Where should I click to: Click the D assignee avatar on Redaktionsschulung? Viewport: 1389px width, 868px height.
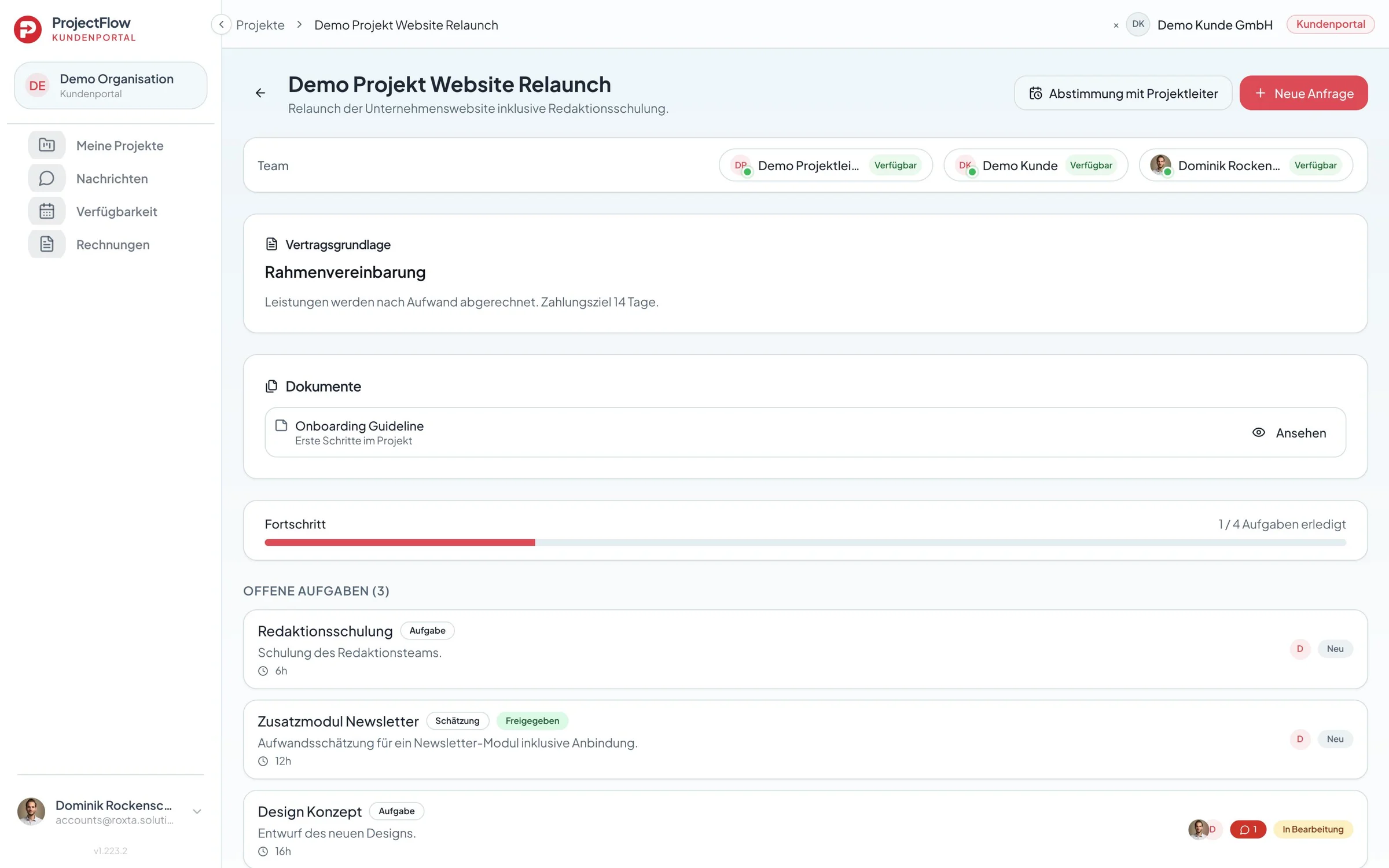coord(1300,649)
